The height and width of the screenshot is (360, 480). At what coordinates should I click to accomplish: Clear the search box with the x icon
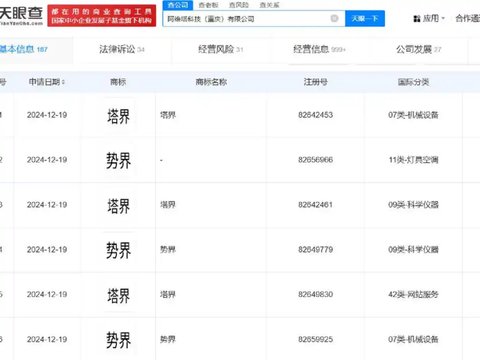point(334,18)
